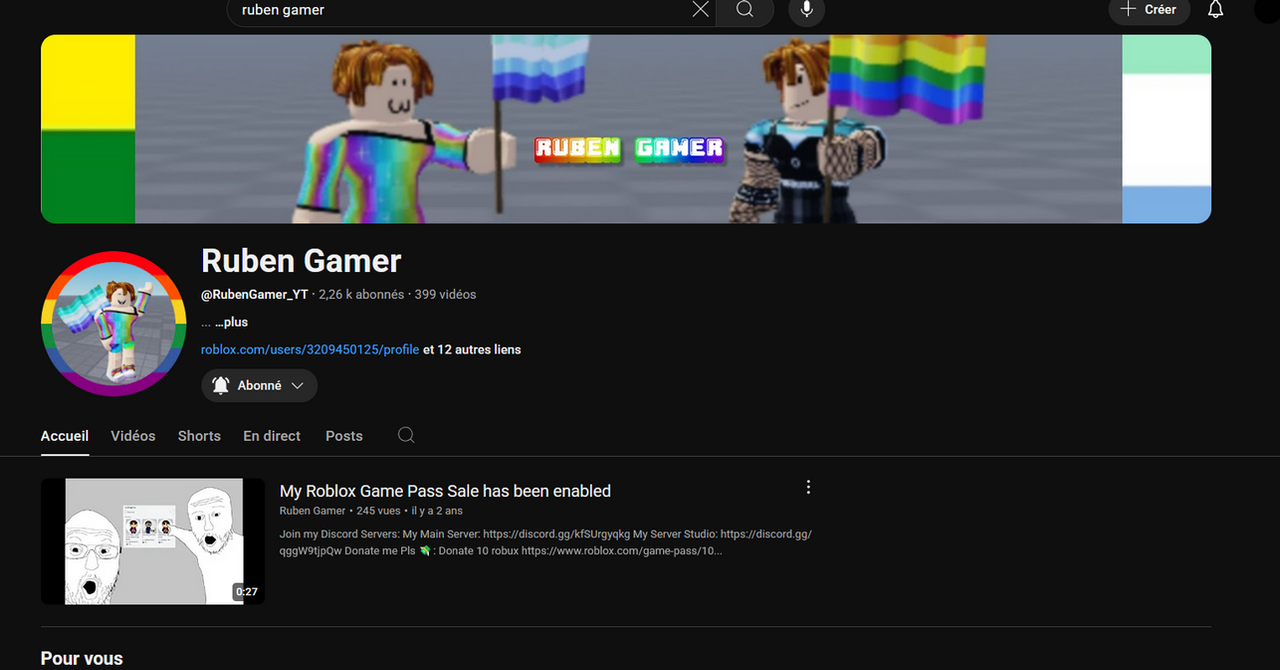Screen dimensions: 1280x670
Task: Click the channel banner image
Action: point(626,129)
